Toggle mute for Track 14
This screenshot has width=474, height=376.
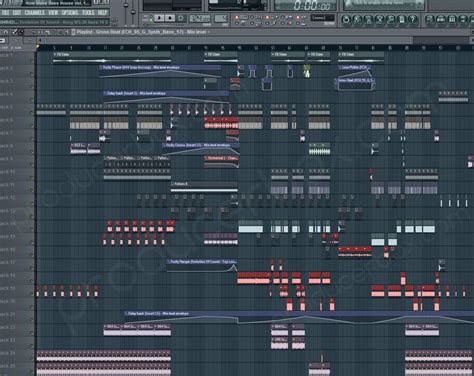(31, 229)
